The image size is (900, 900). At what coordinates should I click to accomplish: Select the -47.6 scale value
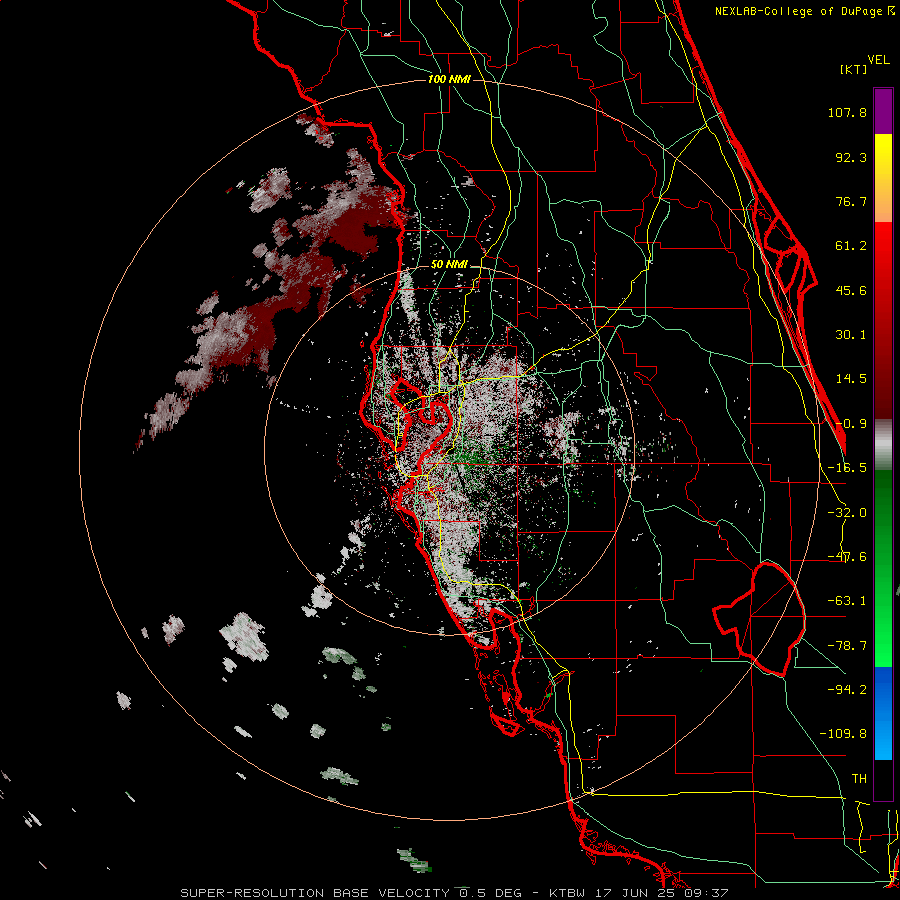coord(847,557)
